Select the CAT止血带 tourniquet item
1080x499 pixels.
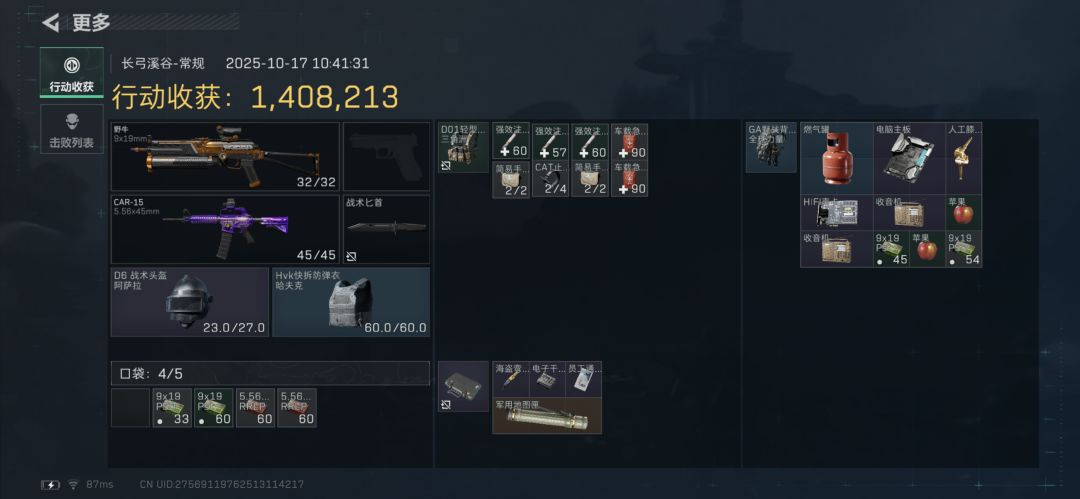coord(551,179)
